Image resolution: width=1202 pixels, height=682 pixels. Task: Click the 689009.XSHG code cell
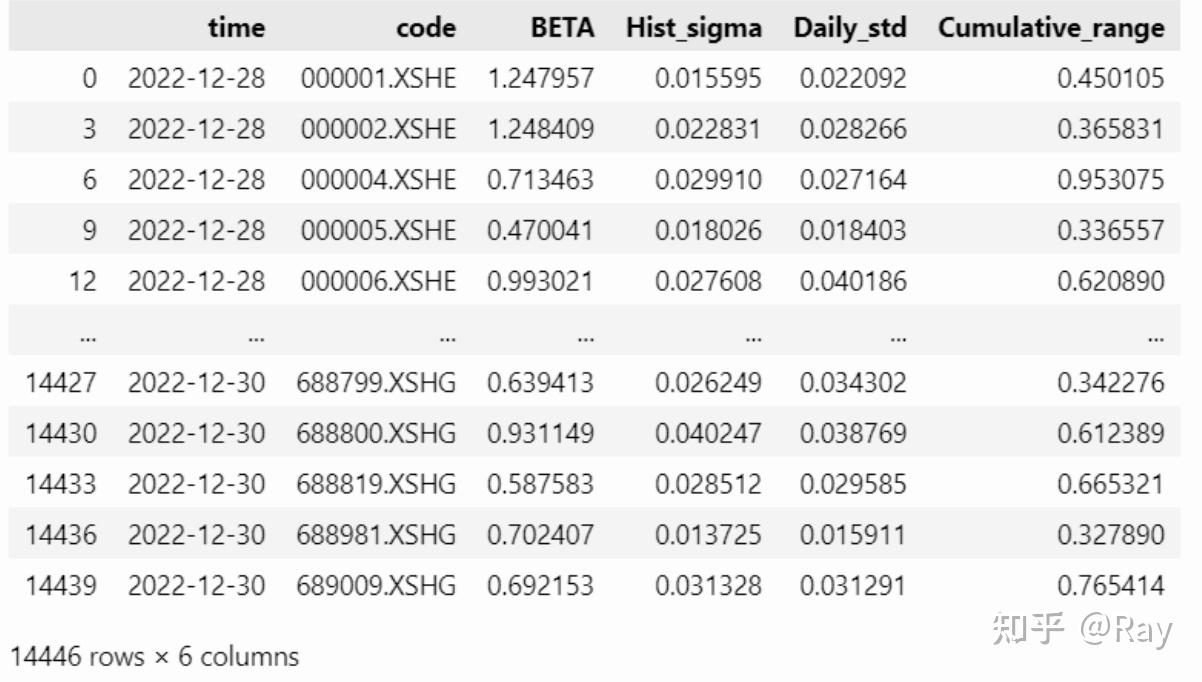coord(376,585)
